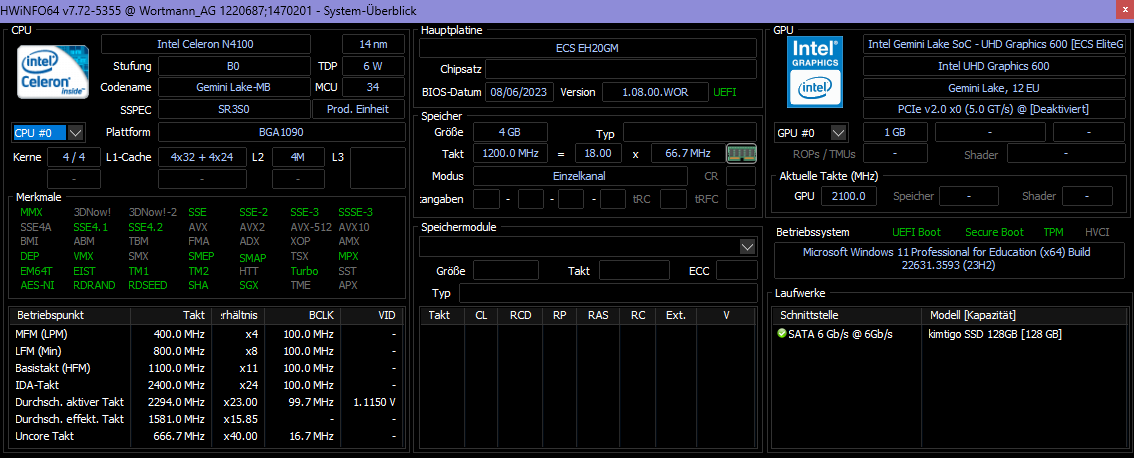Select the LFM (Min) row

[x=205, y=351]
